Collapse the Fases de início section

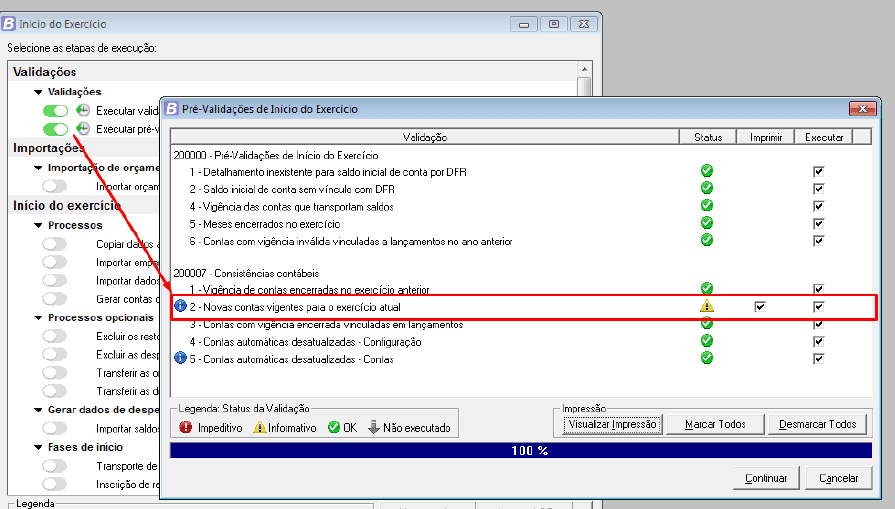38,447
